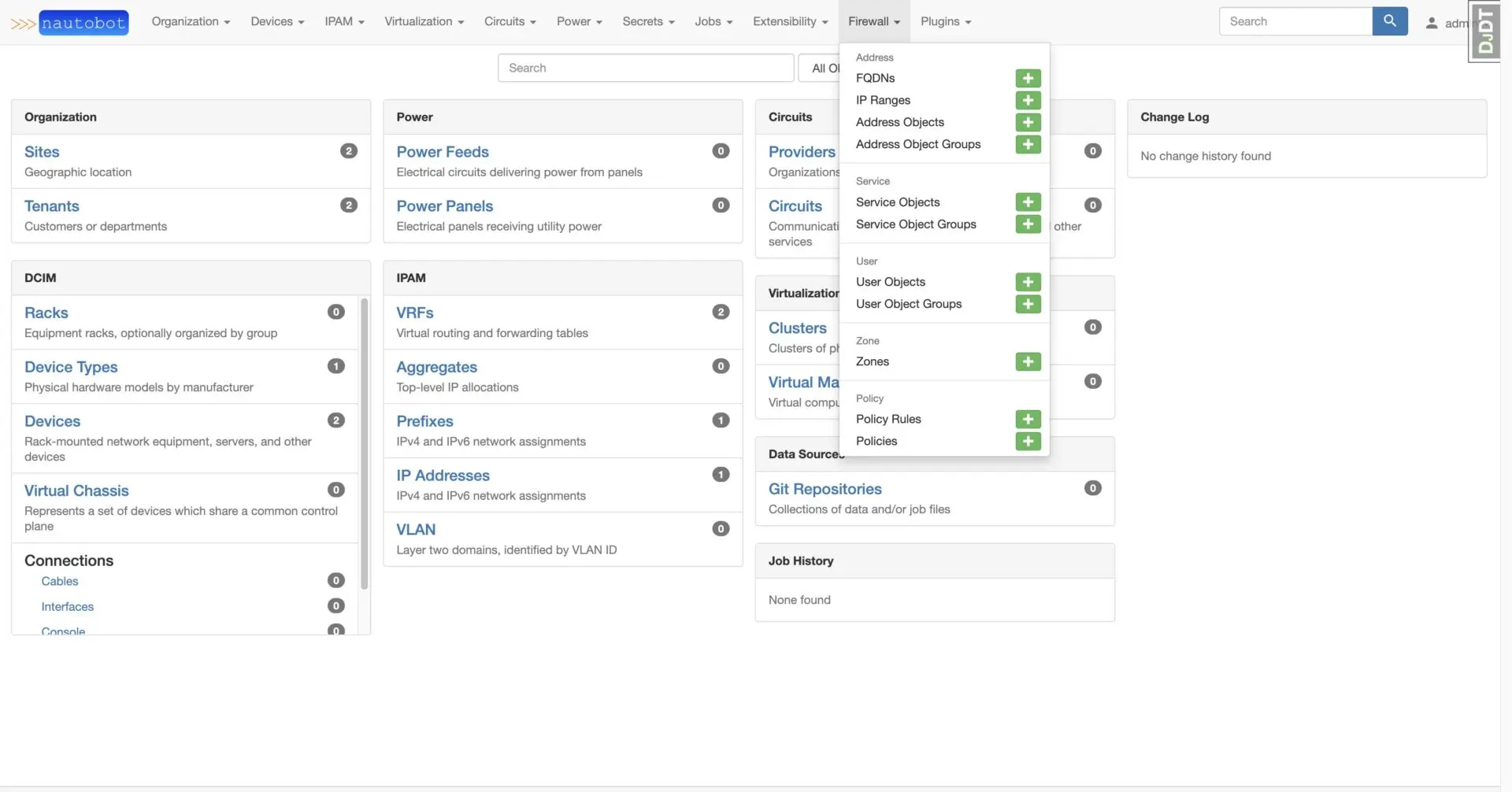The width and height of the screenshot is (1512, 792).
Task: Add a Service Object Group
Action: pyautogui.click(x=1028, y=224)
